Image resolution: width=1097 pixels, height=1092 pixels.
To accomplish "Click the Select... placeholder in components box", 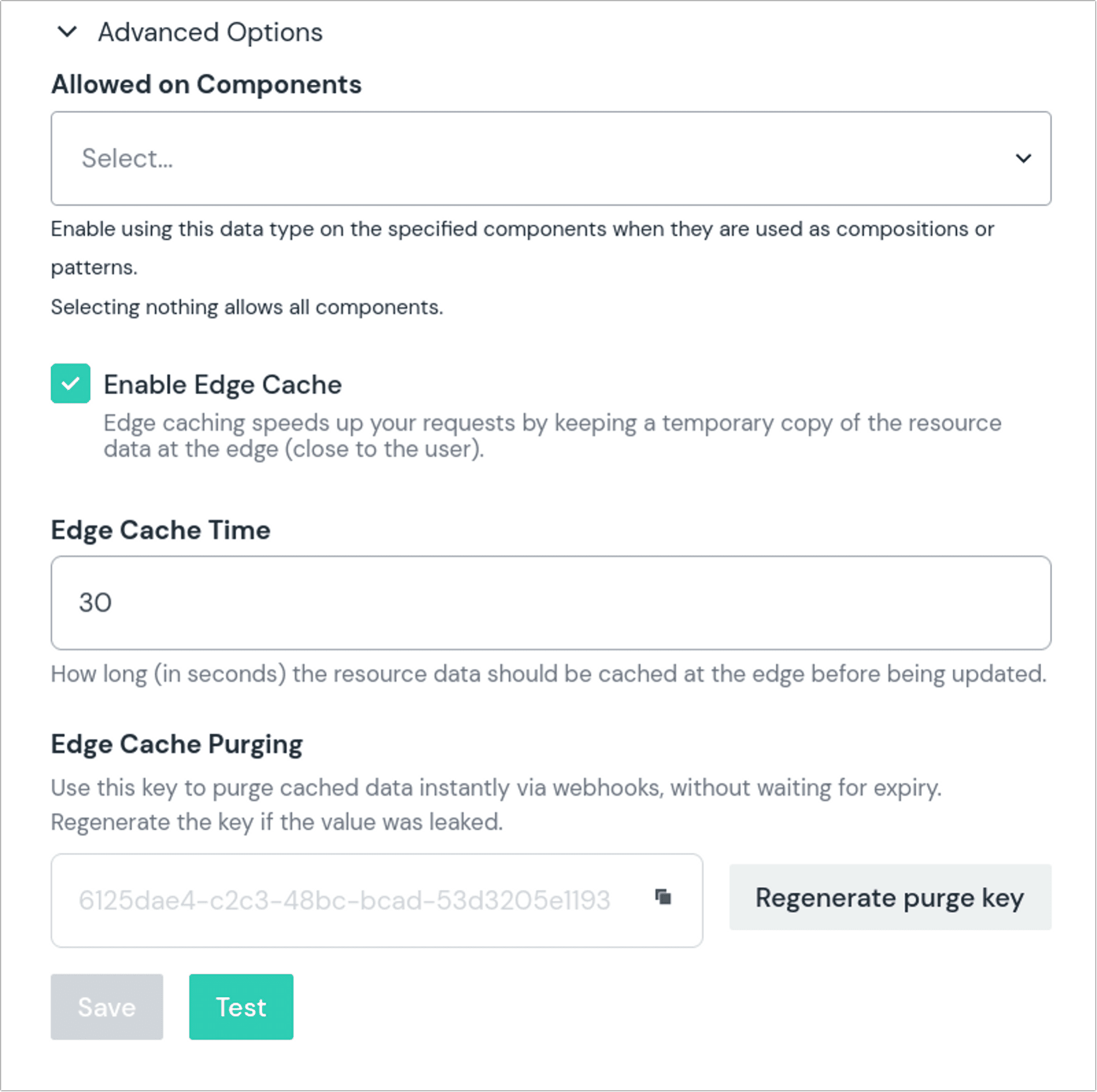I will pos(127,158).
